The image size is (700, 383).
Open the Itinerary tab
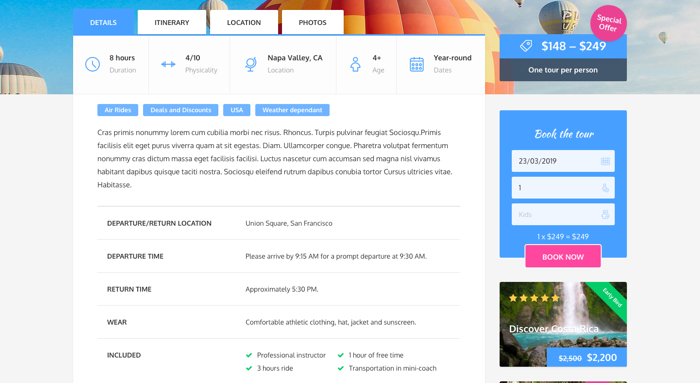coord(172,22)
